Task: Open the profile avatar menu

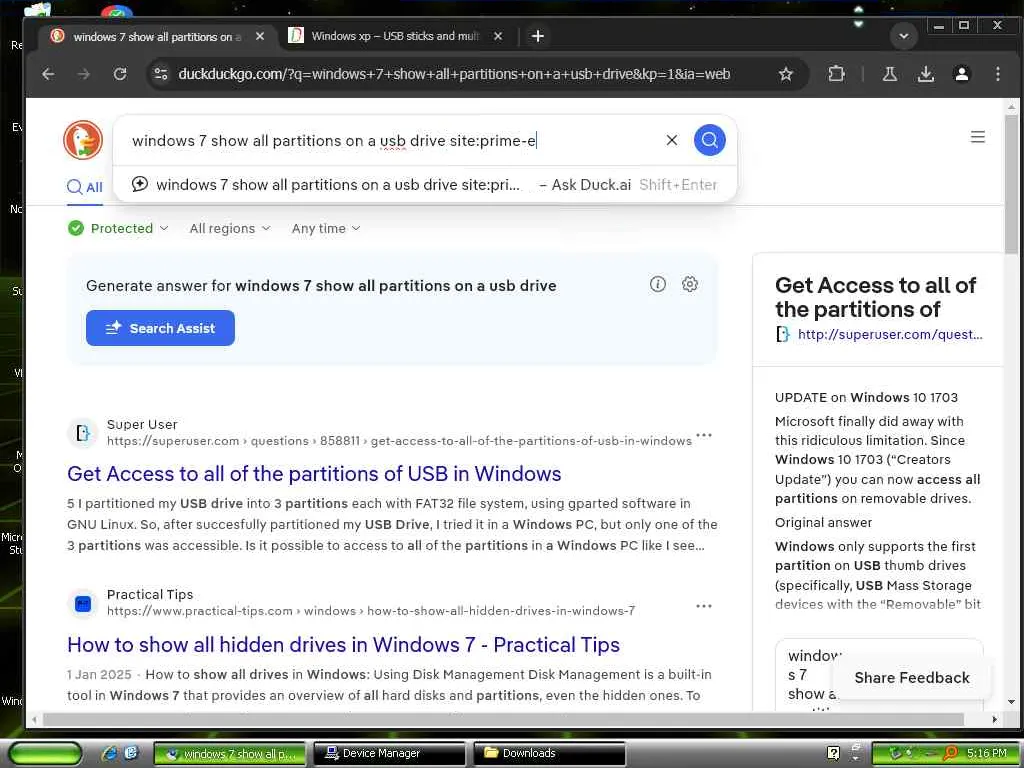Action: pyautogui.click(x=961, y=74)
